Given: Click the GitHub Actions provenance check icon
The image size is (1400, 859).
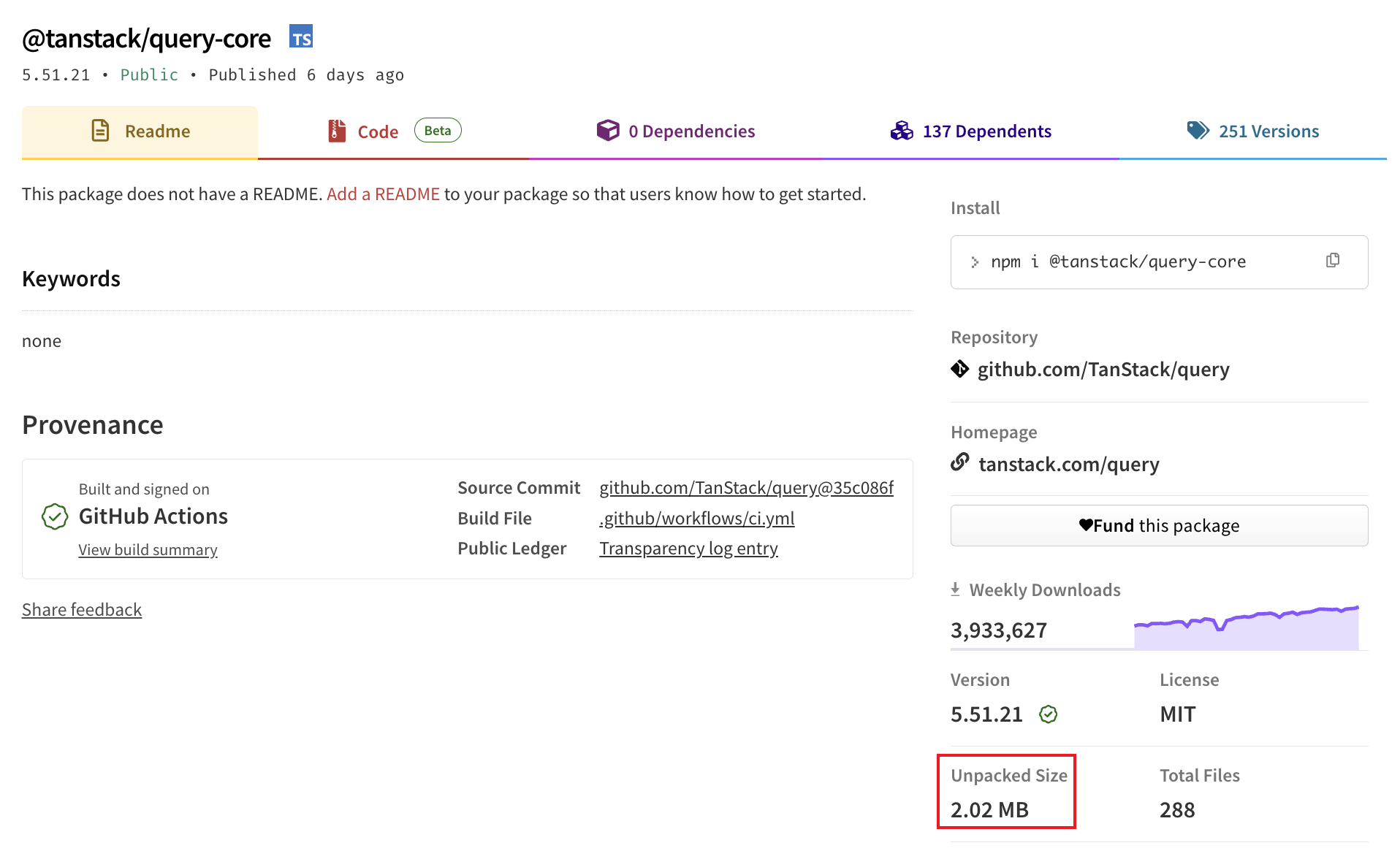Looking at the screenshot, I should pyautogui.click(x=55, y=516).
